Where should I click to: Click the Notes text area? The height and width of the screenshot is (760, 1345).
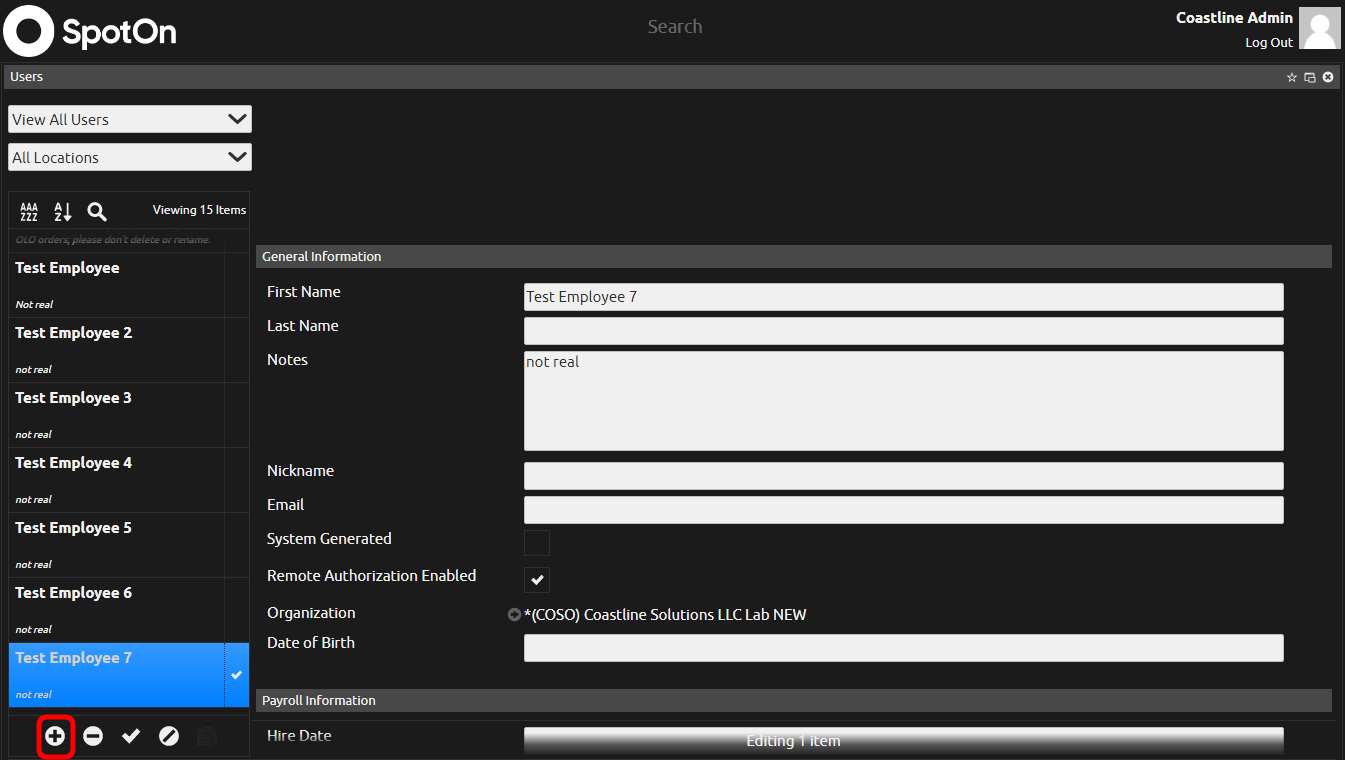(904, 401)
